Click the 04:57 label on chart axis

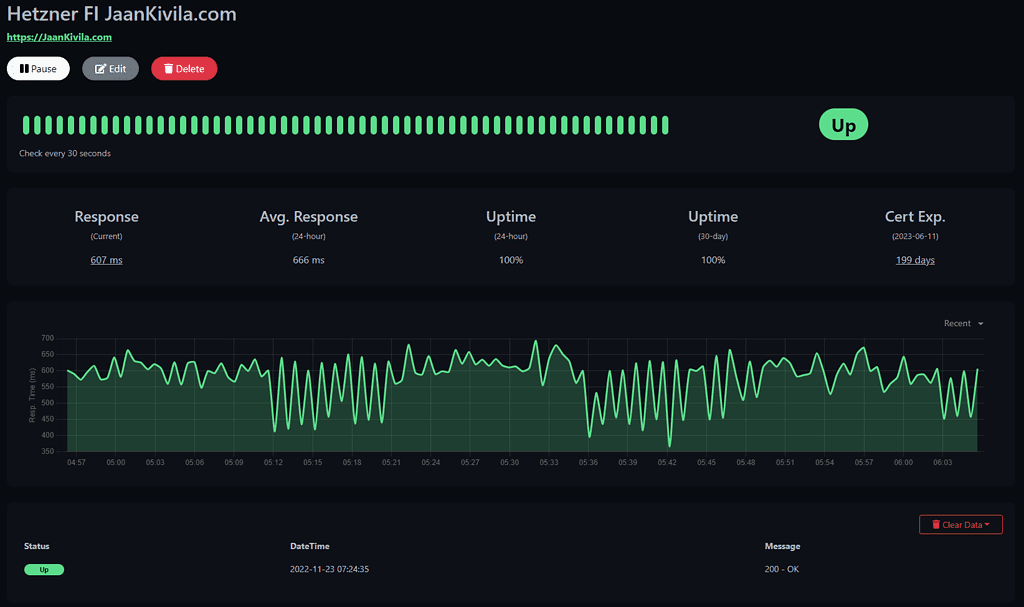coord(76,463)
